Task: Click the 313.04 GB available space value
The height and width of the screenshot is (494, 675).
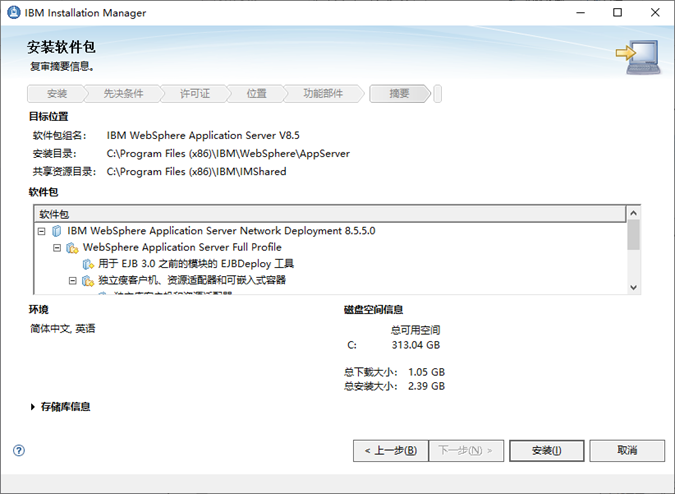Action: 416,345
